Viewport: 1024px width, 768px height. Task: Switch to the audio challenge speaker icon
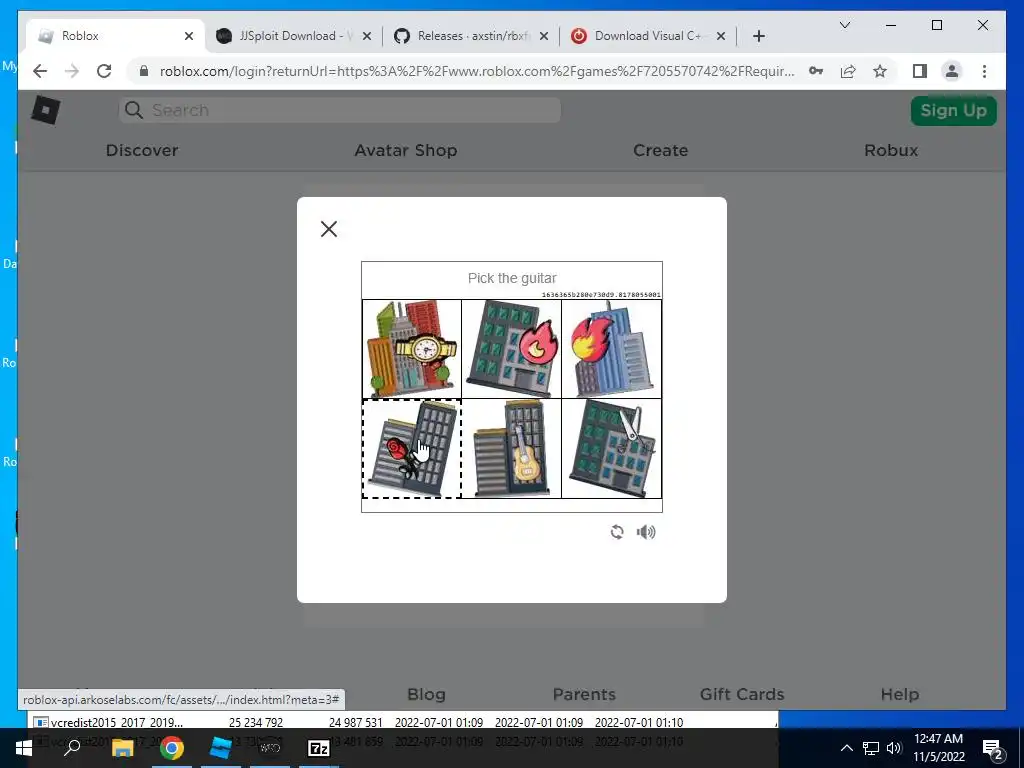point(646,532)
